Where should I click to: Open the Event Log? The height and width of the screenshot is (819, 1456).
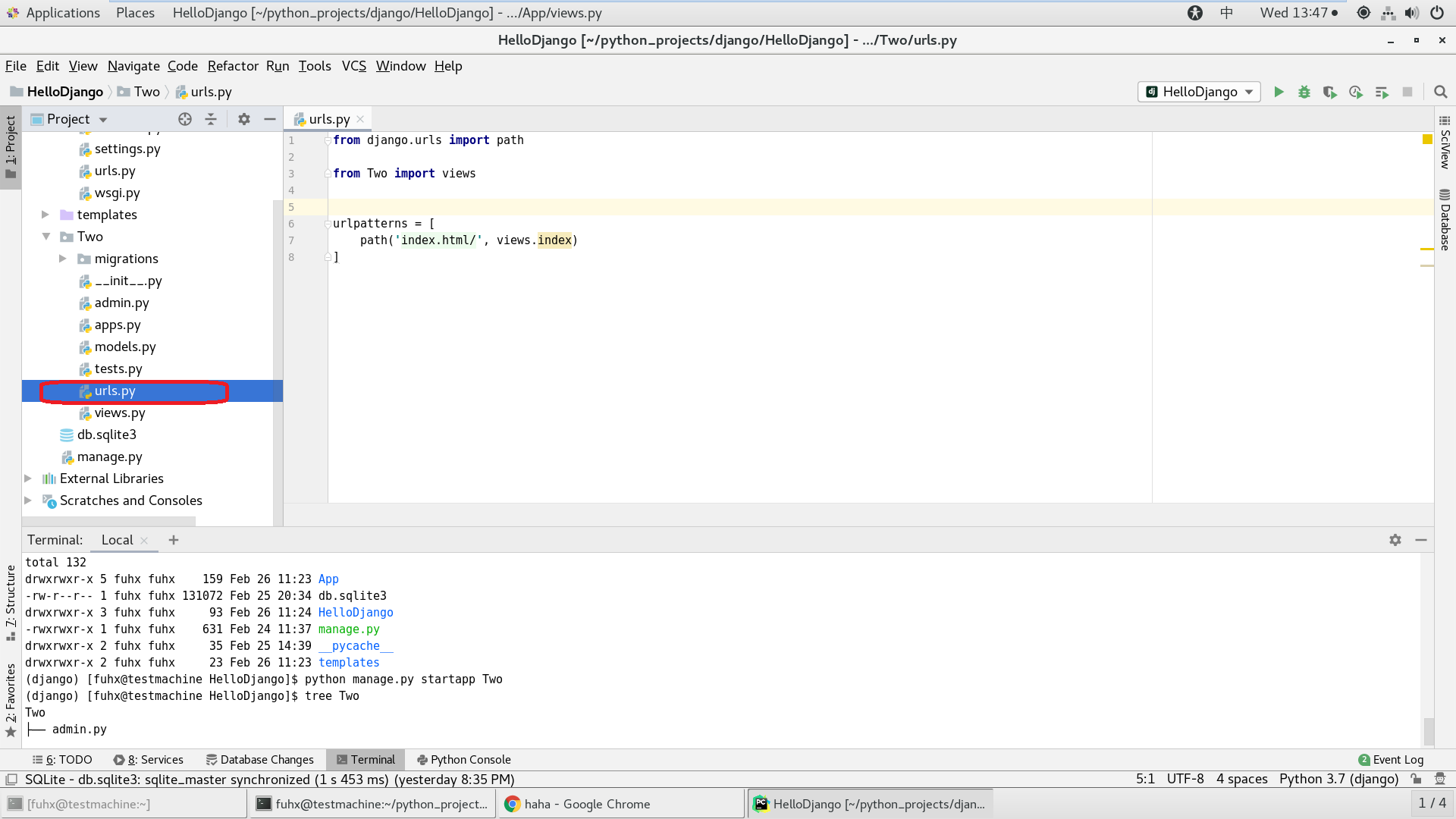click(x=1391, y=760)
